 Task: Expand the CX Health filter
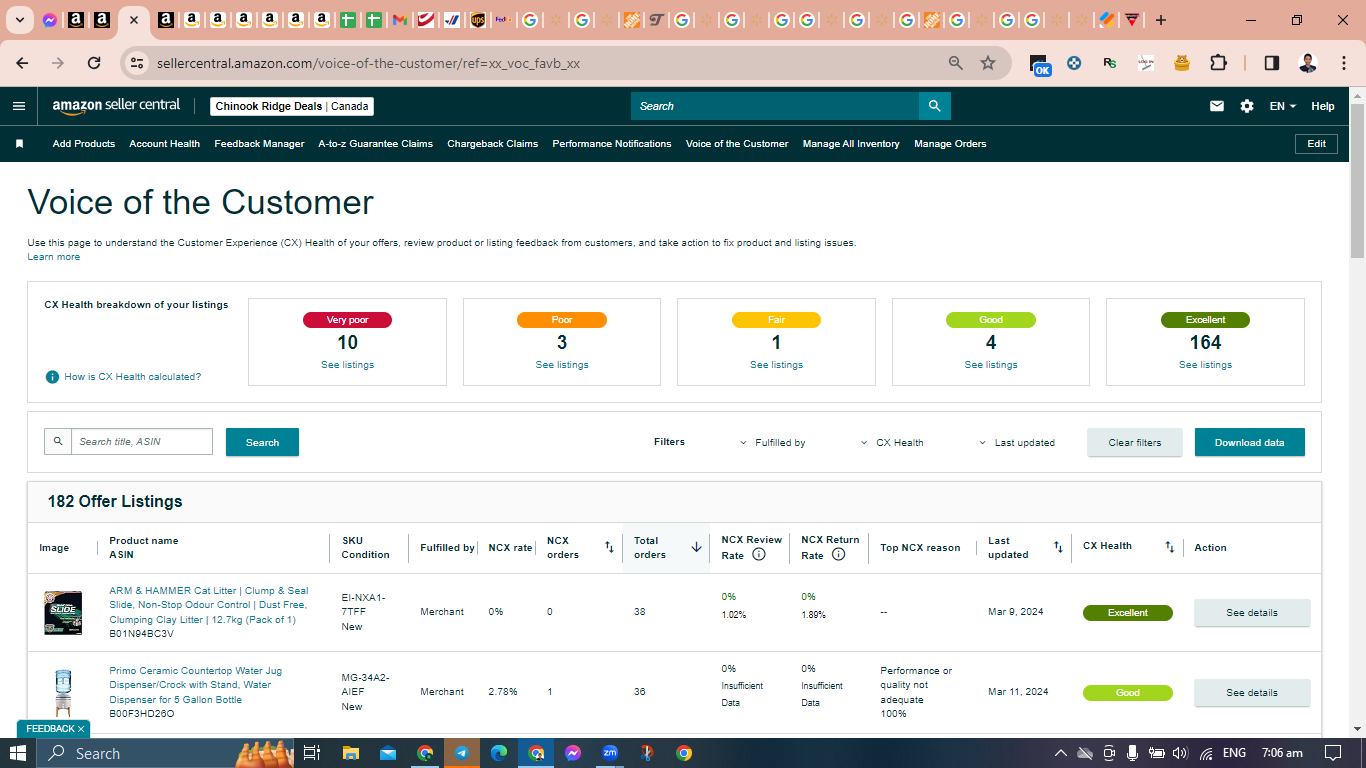tap(892, 443)
